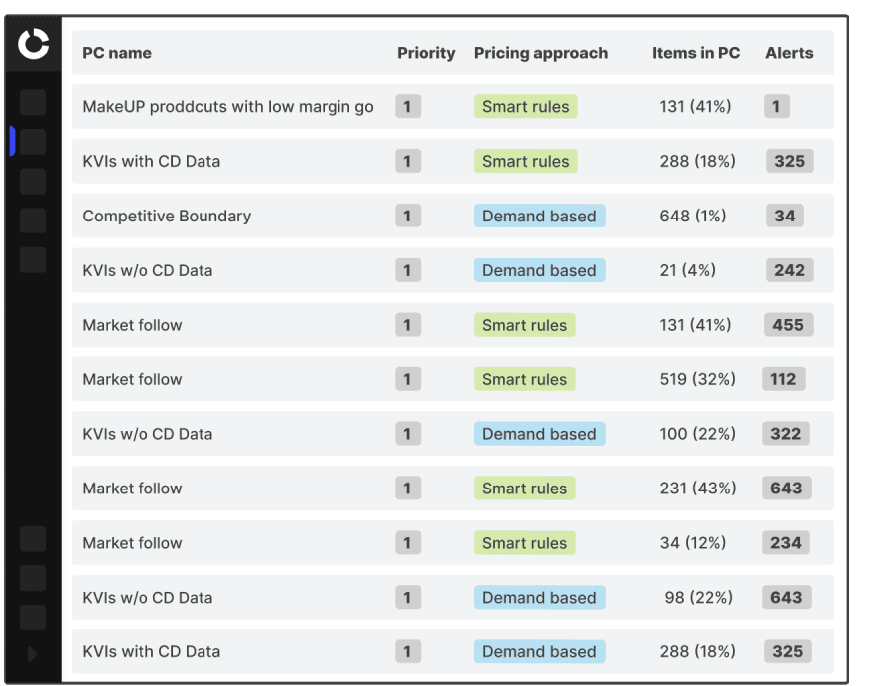This screenshot has height=686, width=888.
Task: Click the 112 alerts badge
Action: [783, 379]
